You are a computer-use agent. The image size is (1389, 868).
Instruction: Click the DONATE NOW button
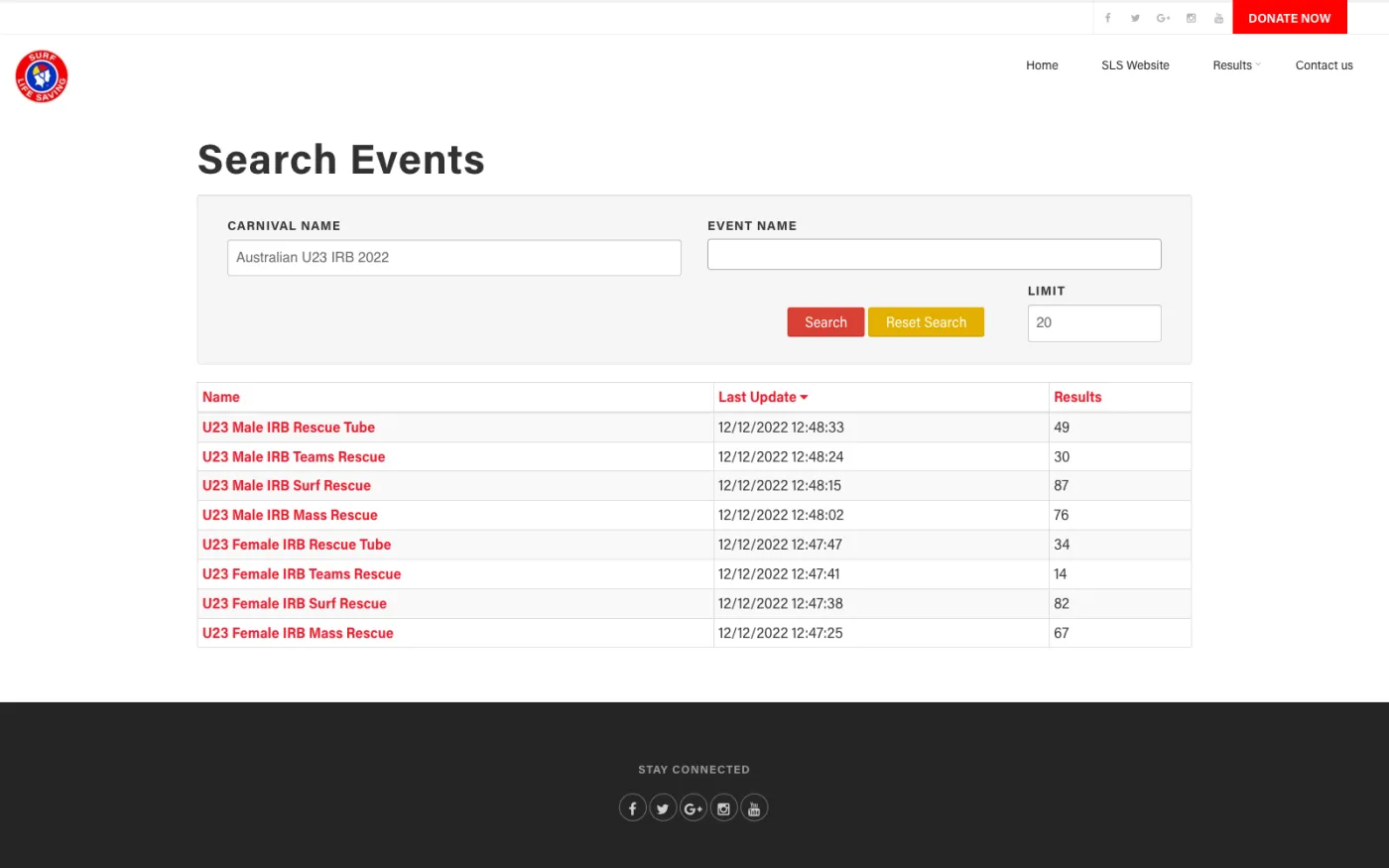point(1289,18)
